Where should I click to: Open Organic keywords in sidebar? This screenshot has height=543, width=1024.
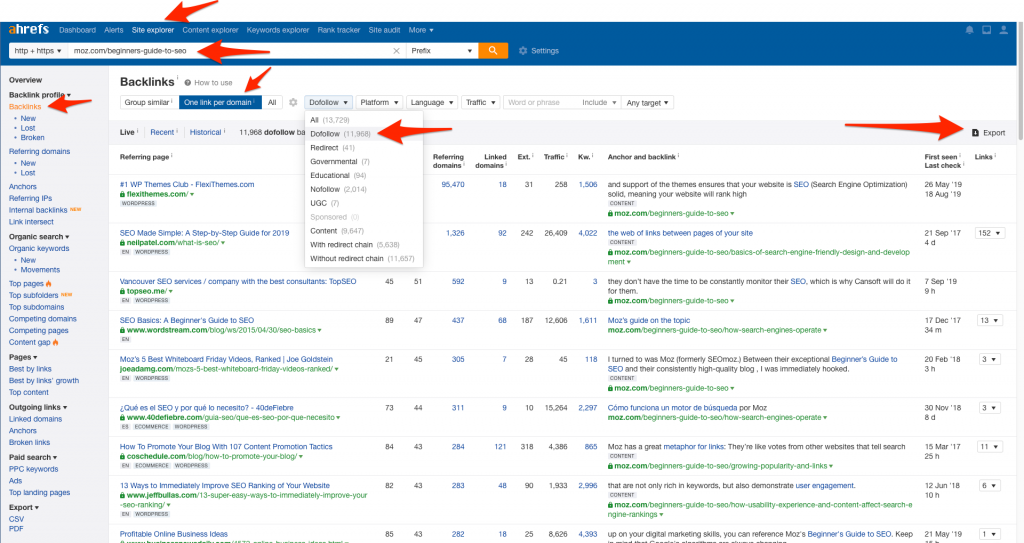[x=39, y=248]
